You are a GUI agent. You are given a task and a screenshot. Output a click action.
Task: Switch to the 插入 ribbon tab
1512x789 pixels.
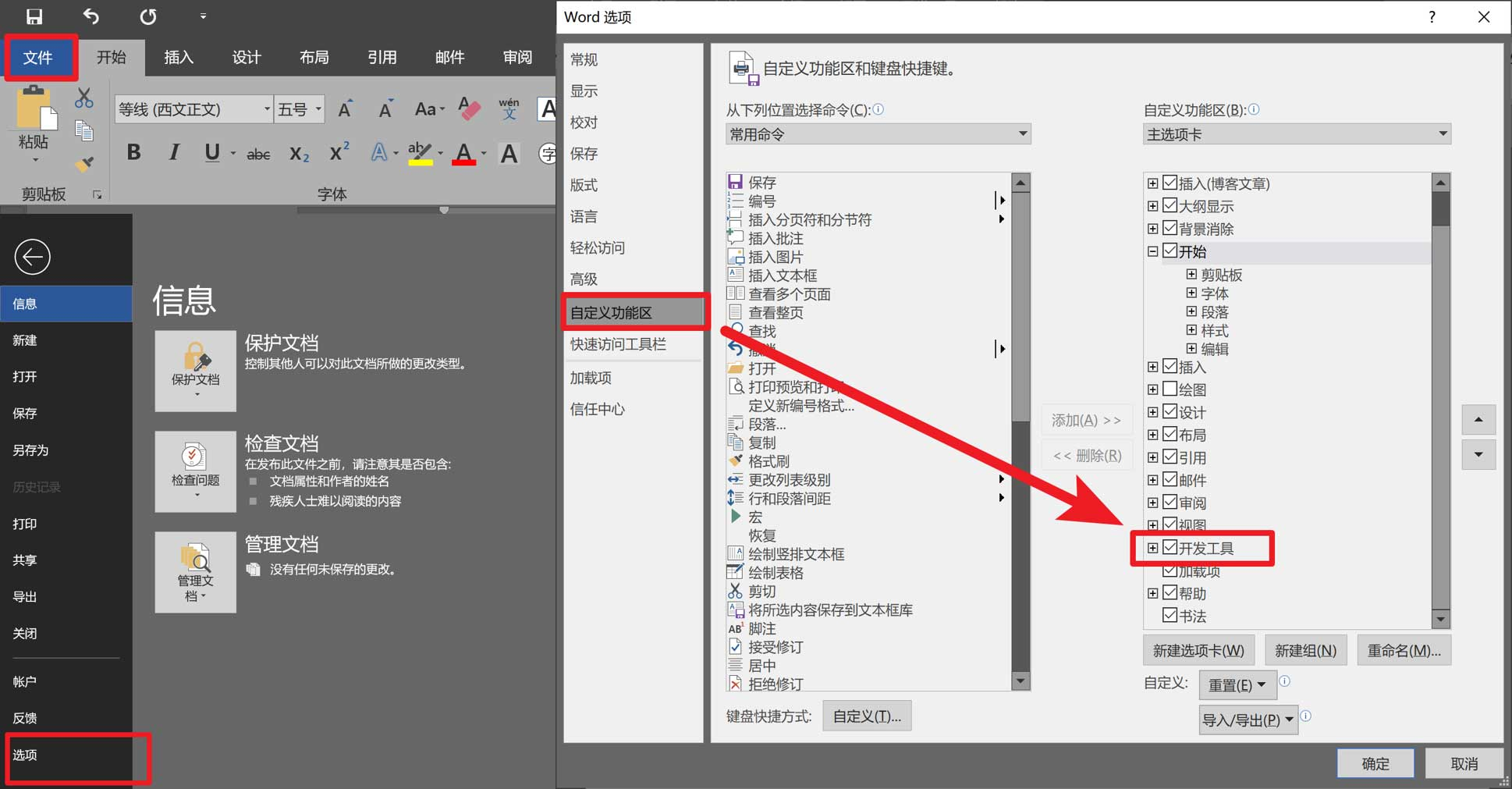[x=179, y=58]
